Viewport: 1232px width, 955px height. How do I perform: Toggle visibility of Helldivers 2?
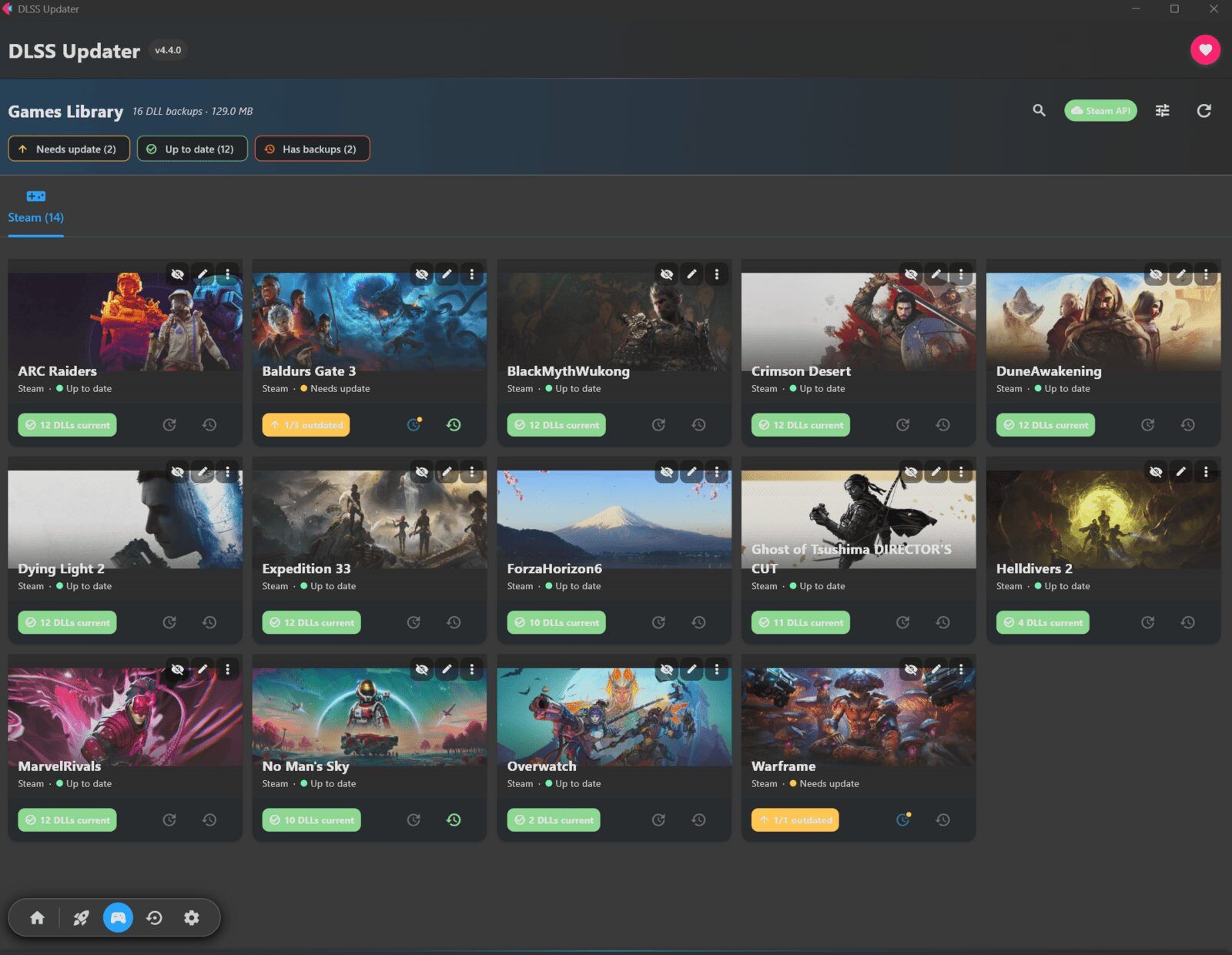coord(1156,471)
